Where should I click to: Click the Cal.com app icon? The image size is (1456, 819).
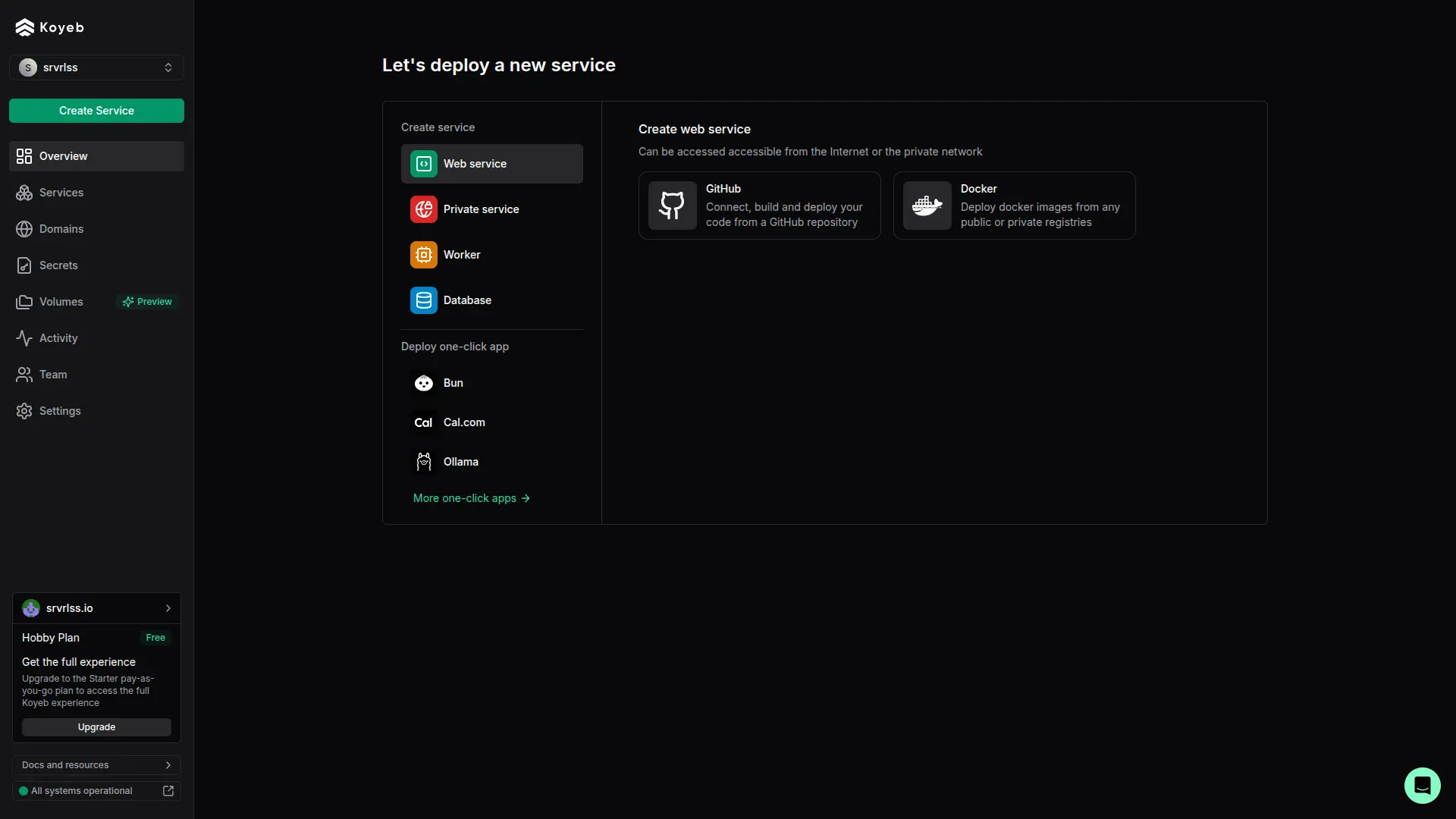(x=424, y=422)
